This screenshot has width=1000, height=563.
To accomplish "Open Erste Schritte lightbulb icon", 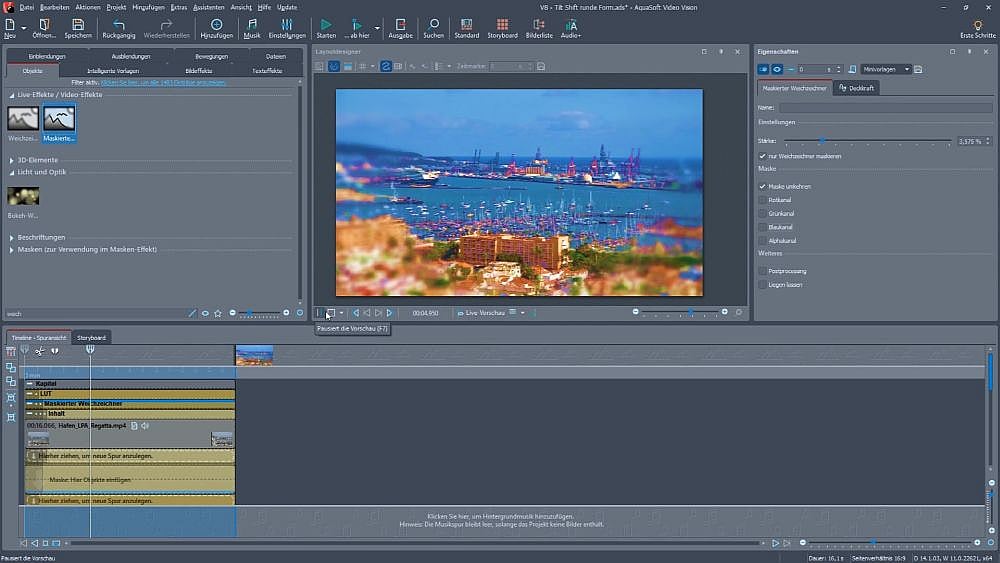I will point(978,24).
